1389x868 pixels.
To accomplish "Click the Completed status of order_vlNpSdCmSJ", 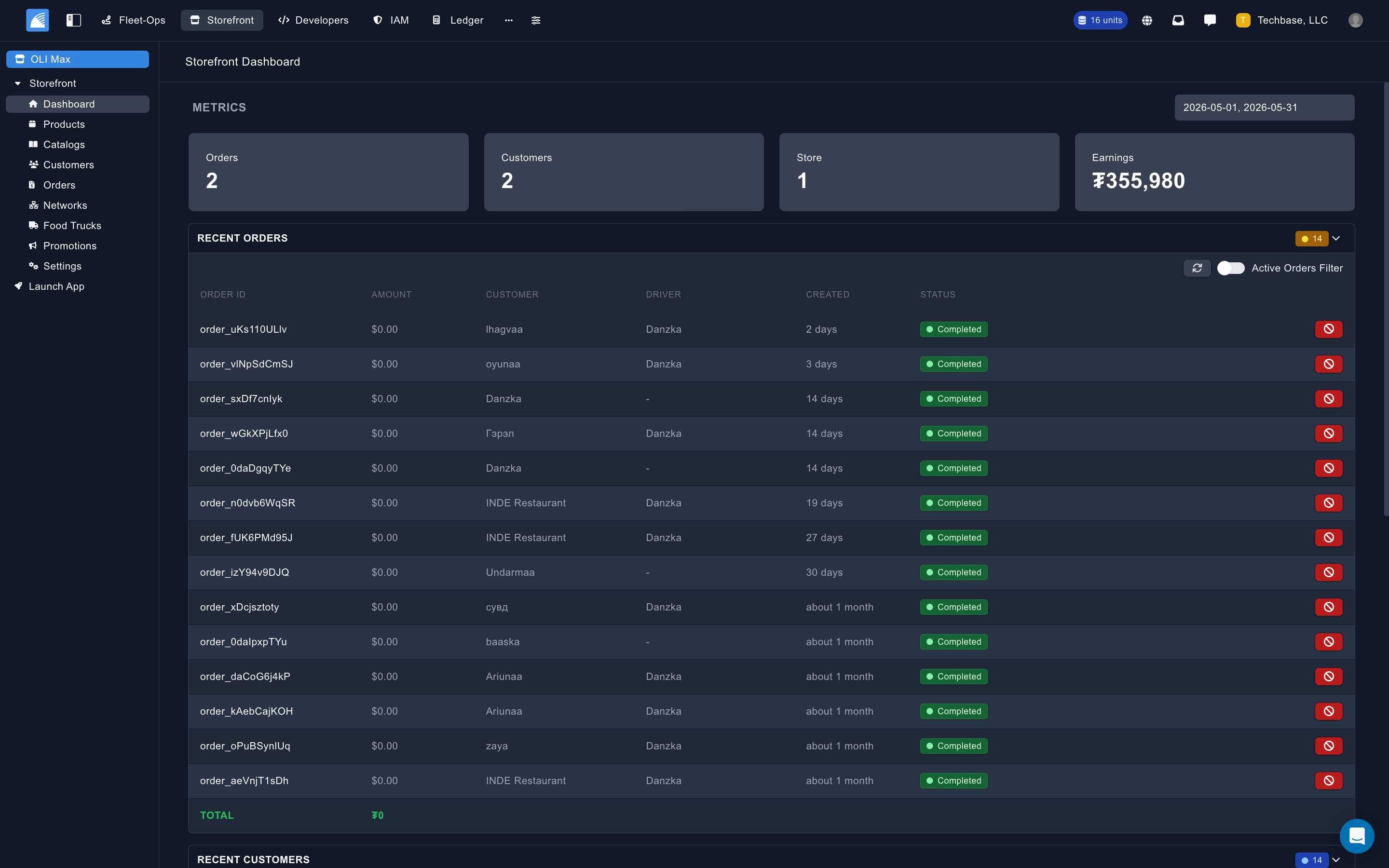I will pyautogui.click(x=953, y=364).
